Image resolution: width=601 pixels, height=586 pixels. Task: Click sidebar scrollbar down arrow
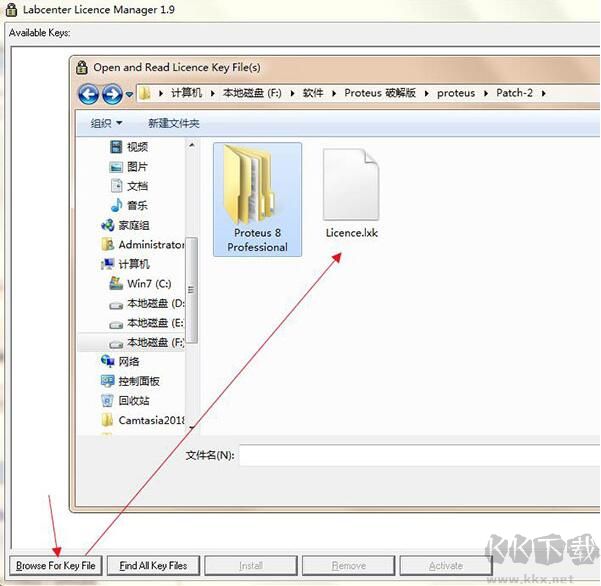192,427
